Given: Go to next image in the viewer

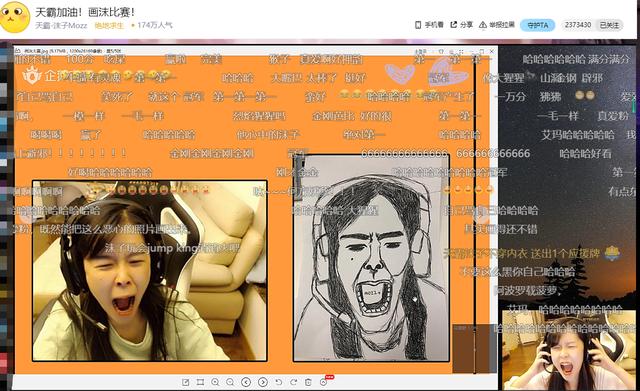Looking at the screenshot, I should tap(263, 382).
